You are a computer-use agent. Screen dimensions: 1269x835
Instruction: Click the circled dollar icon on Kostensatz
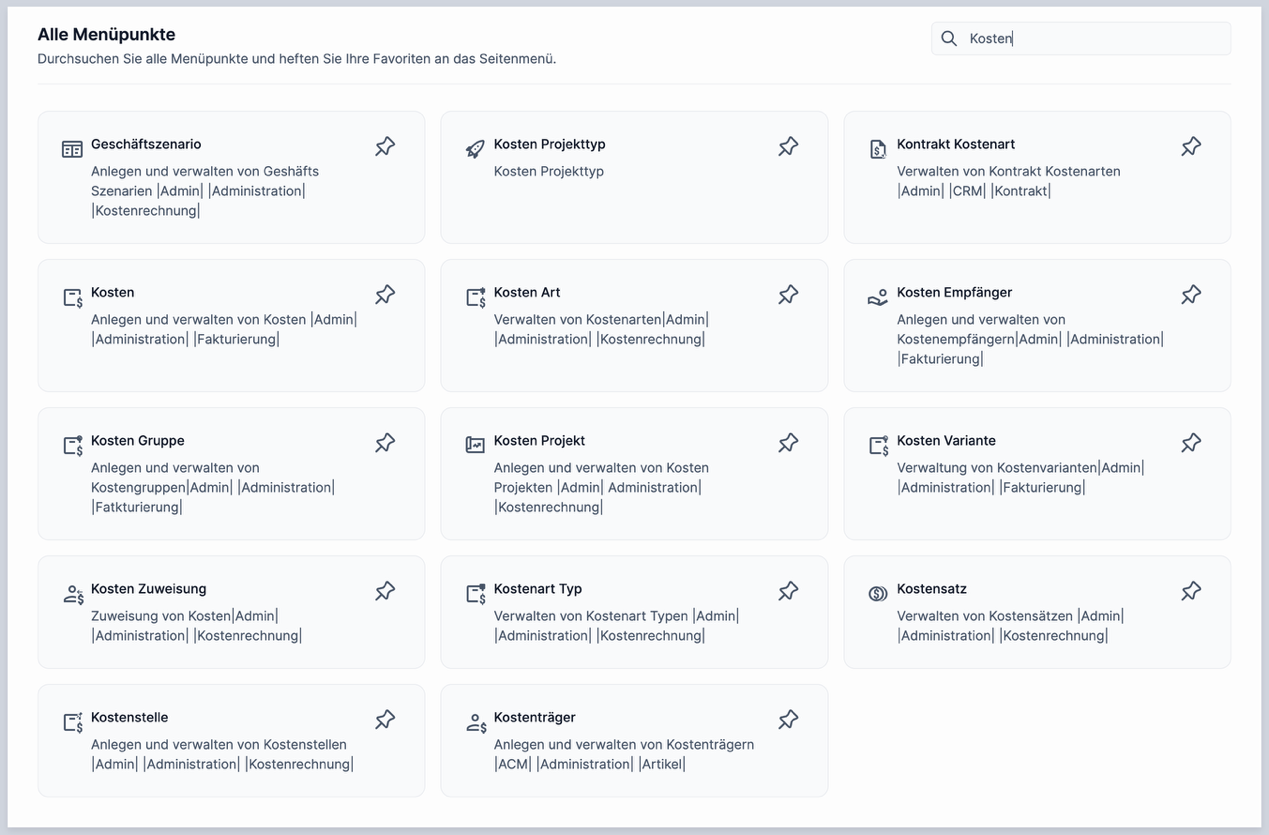click(x=877, y=592)
